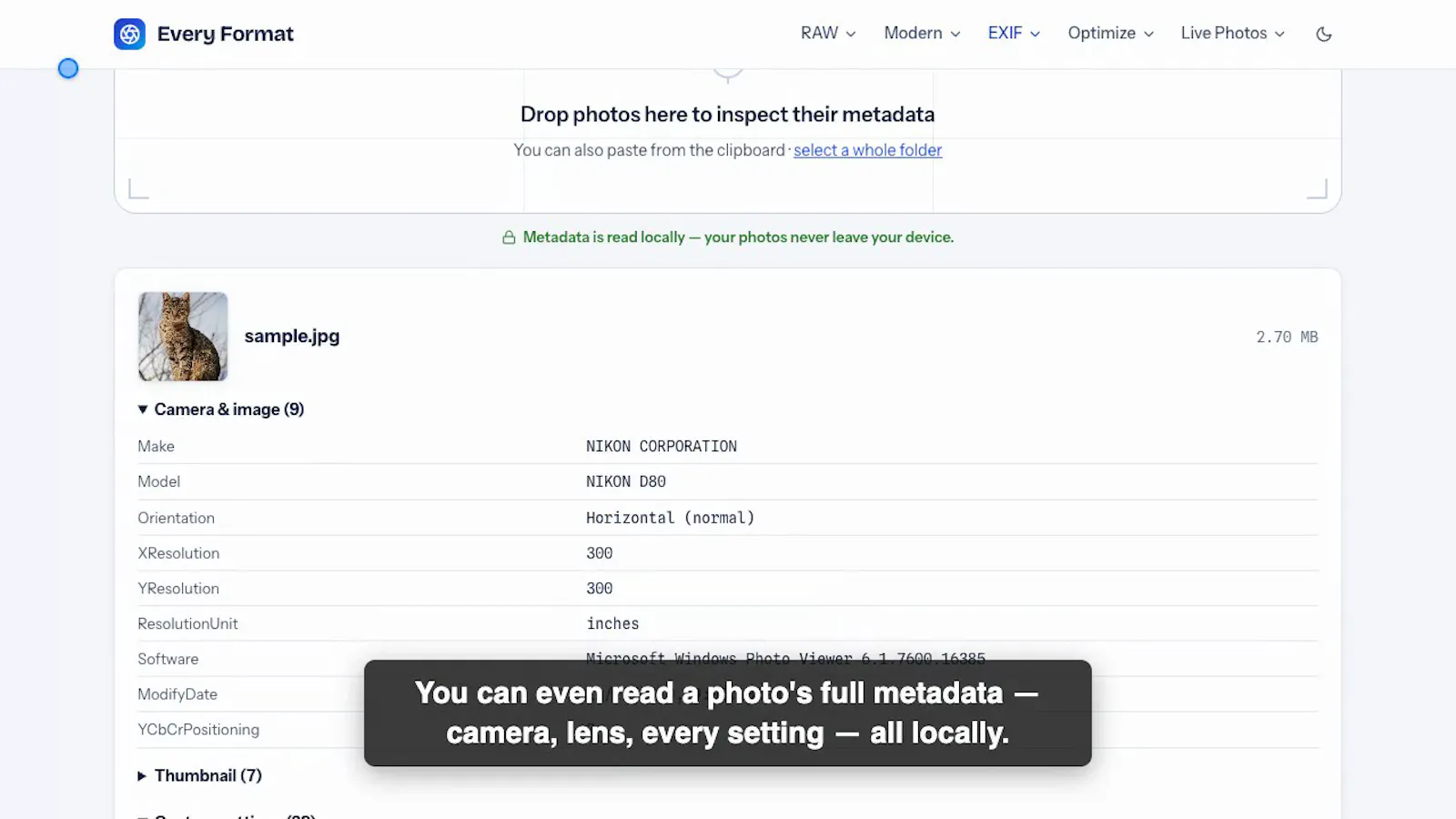The width and height of the screenshot is (1456, 819).
Task: Open the RAW dropdown menu
Action: tap(828, 33)
